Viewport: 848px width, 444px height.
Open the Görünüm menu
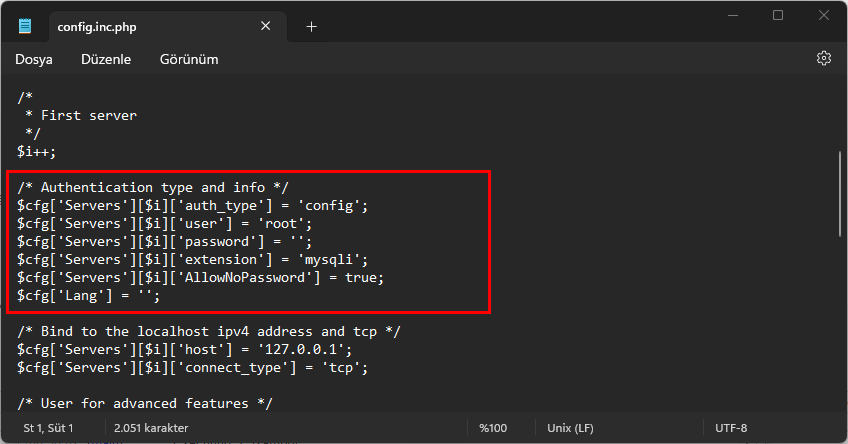(x=189, y=59)
